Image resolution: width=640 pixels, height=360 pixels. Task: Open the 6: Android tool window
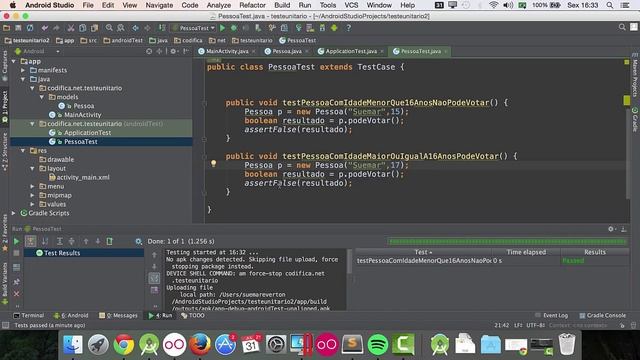(x=71, y=316)
